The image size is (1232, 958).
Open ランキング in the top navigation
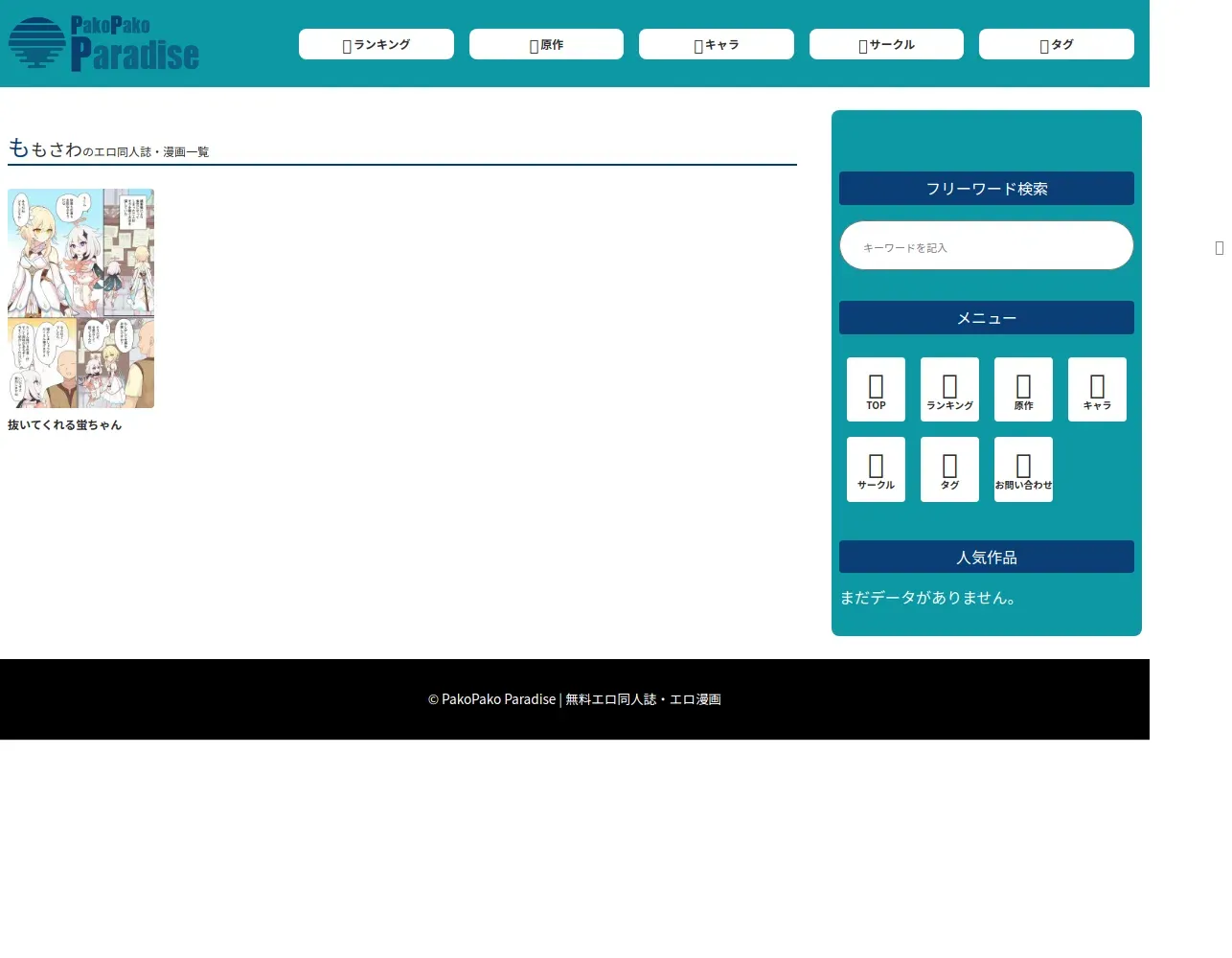[x=376, y=44]
